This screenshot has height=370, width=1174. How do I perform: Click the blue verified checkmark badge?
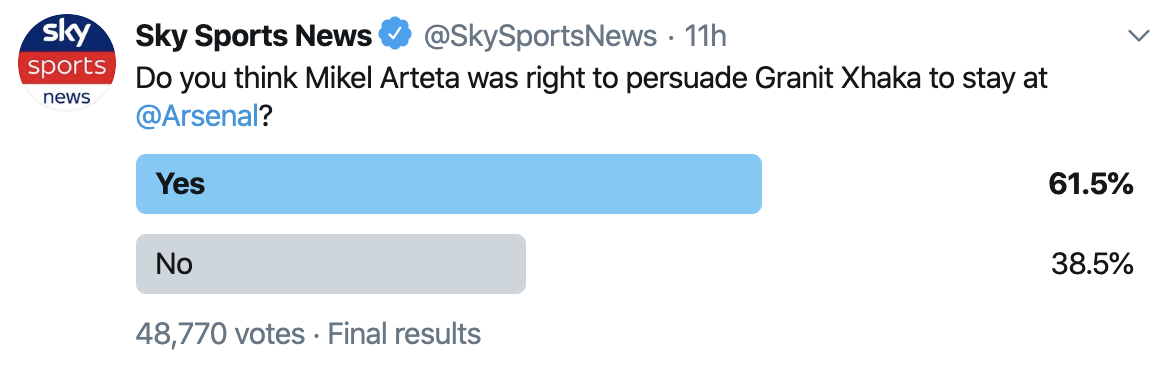pos(396,35)
